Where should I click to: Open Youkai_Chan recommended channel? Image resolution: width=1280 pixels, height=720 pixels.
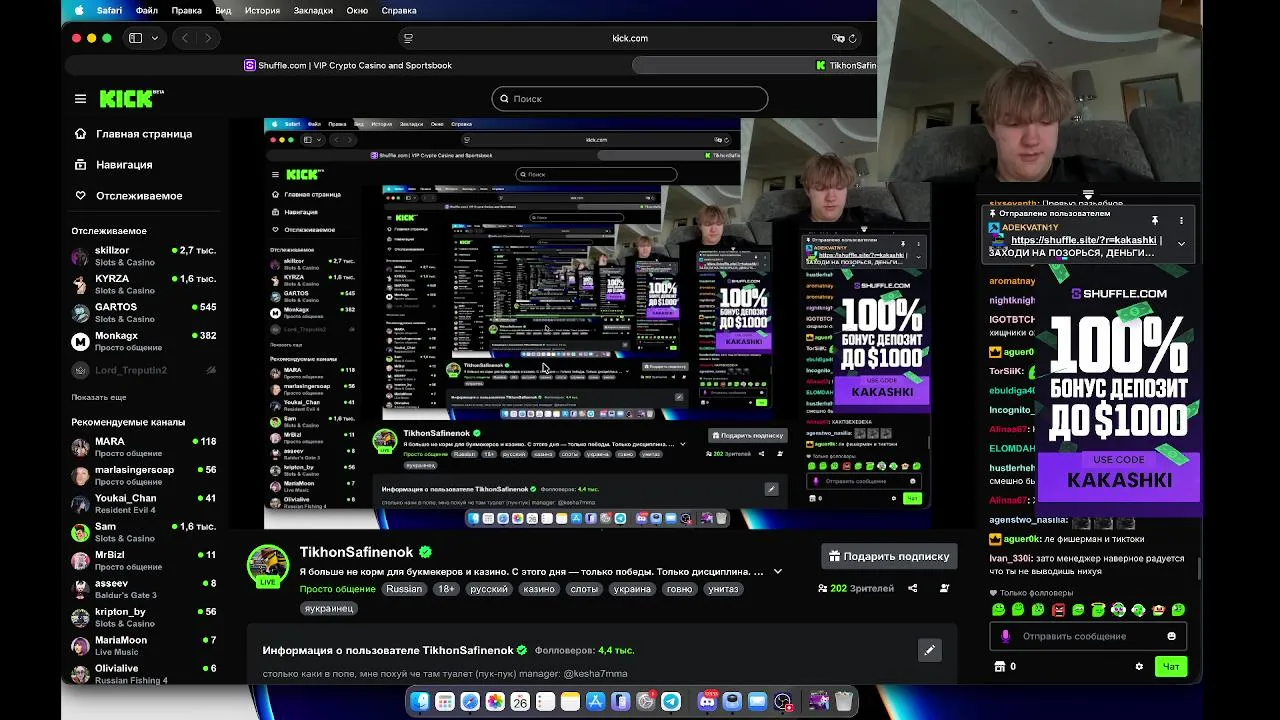(144, 503)
